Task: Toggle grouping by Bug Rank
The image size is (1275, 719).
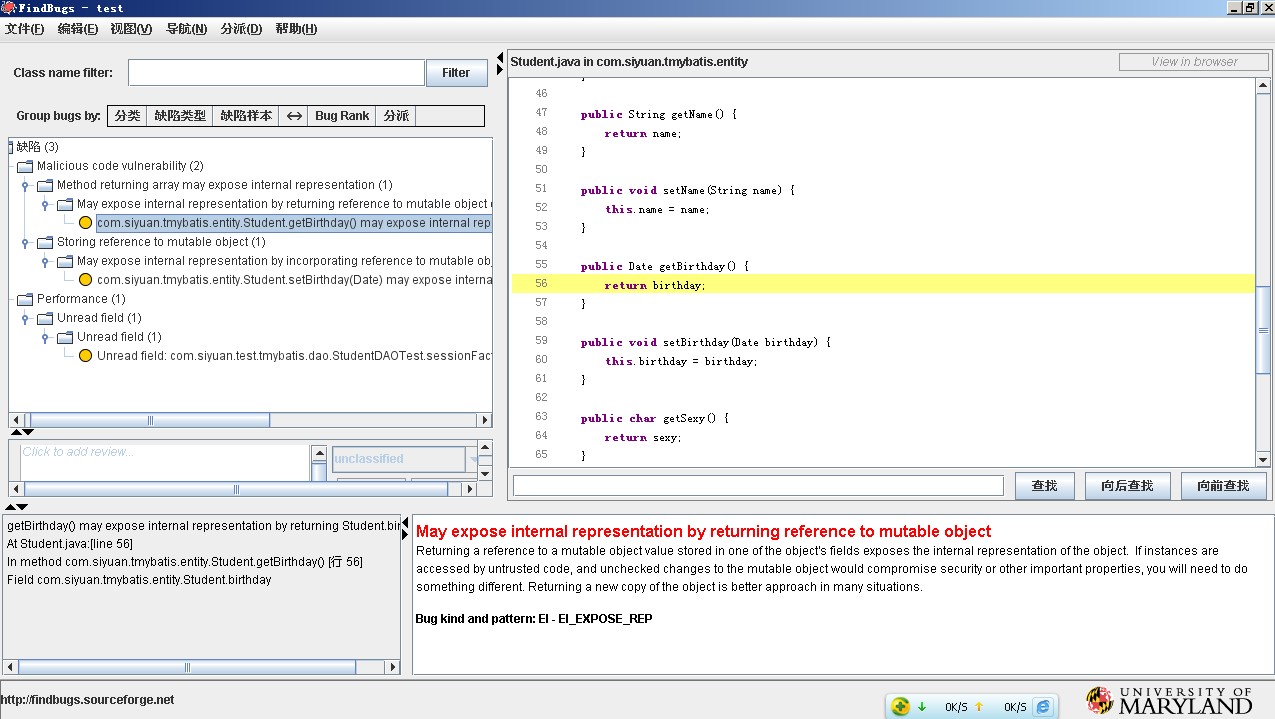Action: (342, 115)
